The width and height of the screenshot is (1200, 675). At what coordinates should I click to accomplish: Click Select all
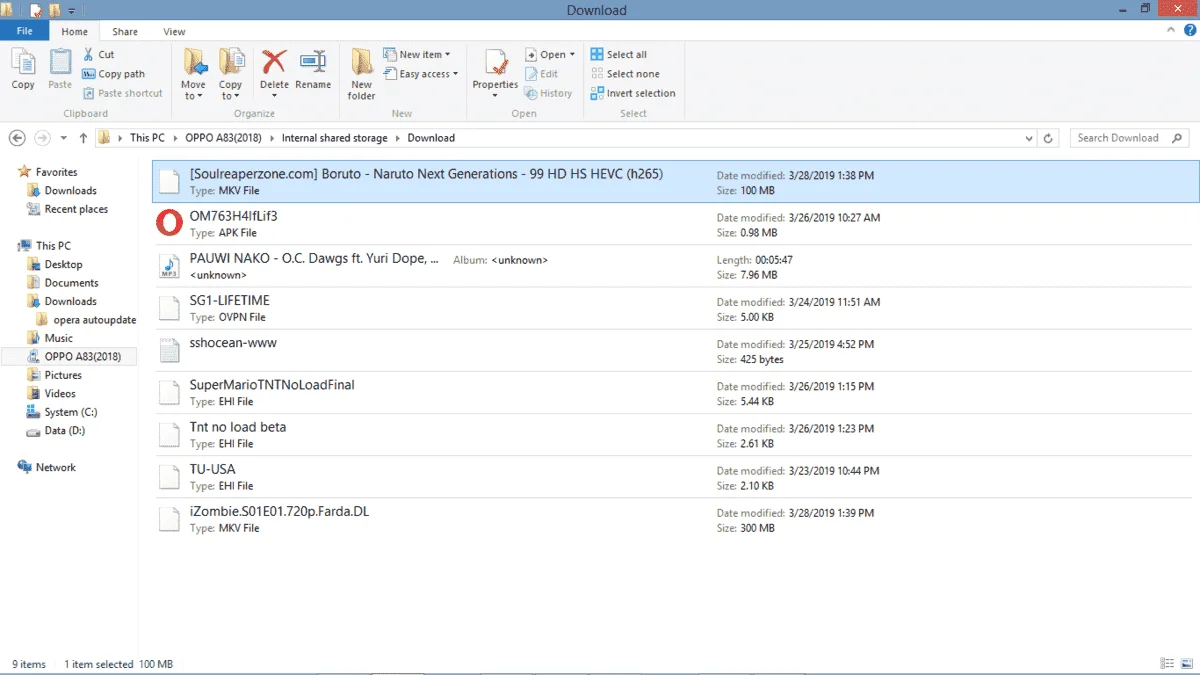618,55
